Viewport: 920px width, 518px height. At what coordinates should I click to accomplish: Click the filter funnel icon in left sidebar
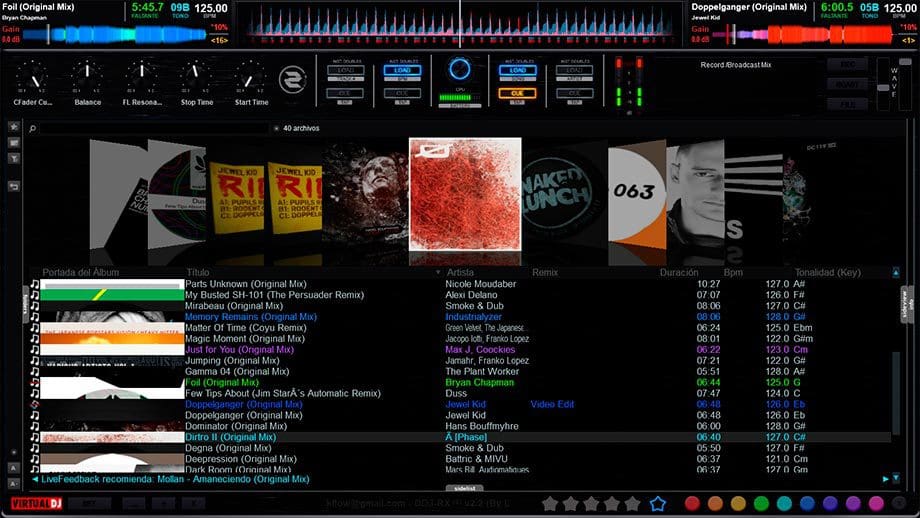pos(13,158)
